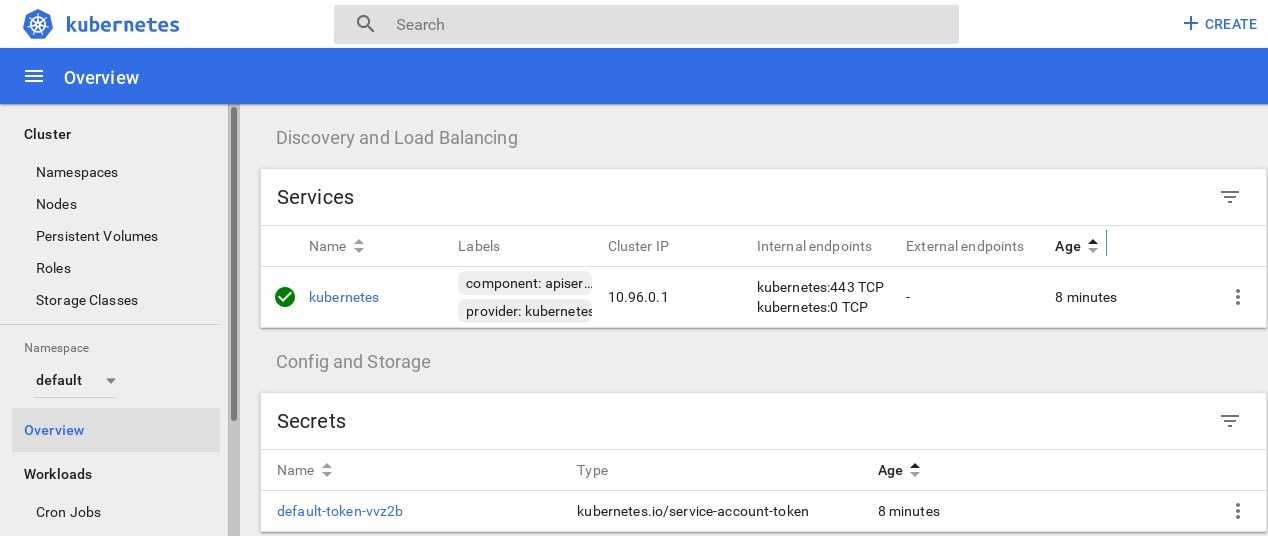
Task: Open the default namespace dropdown
Action: click(76, 380)
